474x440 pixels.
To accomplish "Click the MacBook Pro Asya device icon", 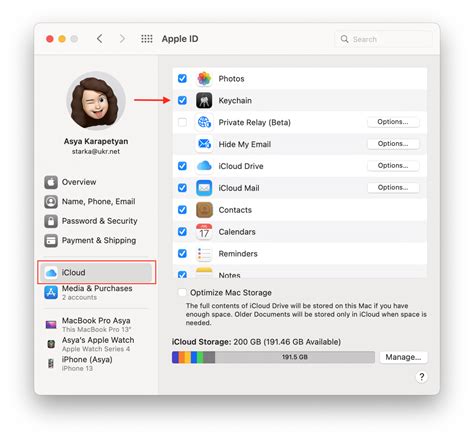I will pos(51,324).
